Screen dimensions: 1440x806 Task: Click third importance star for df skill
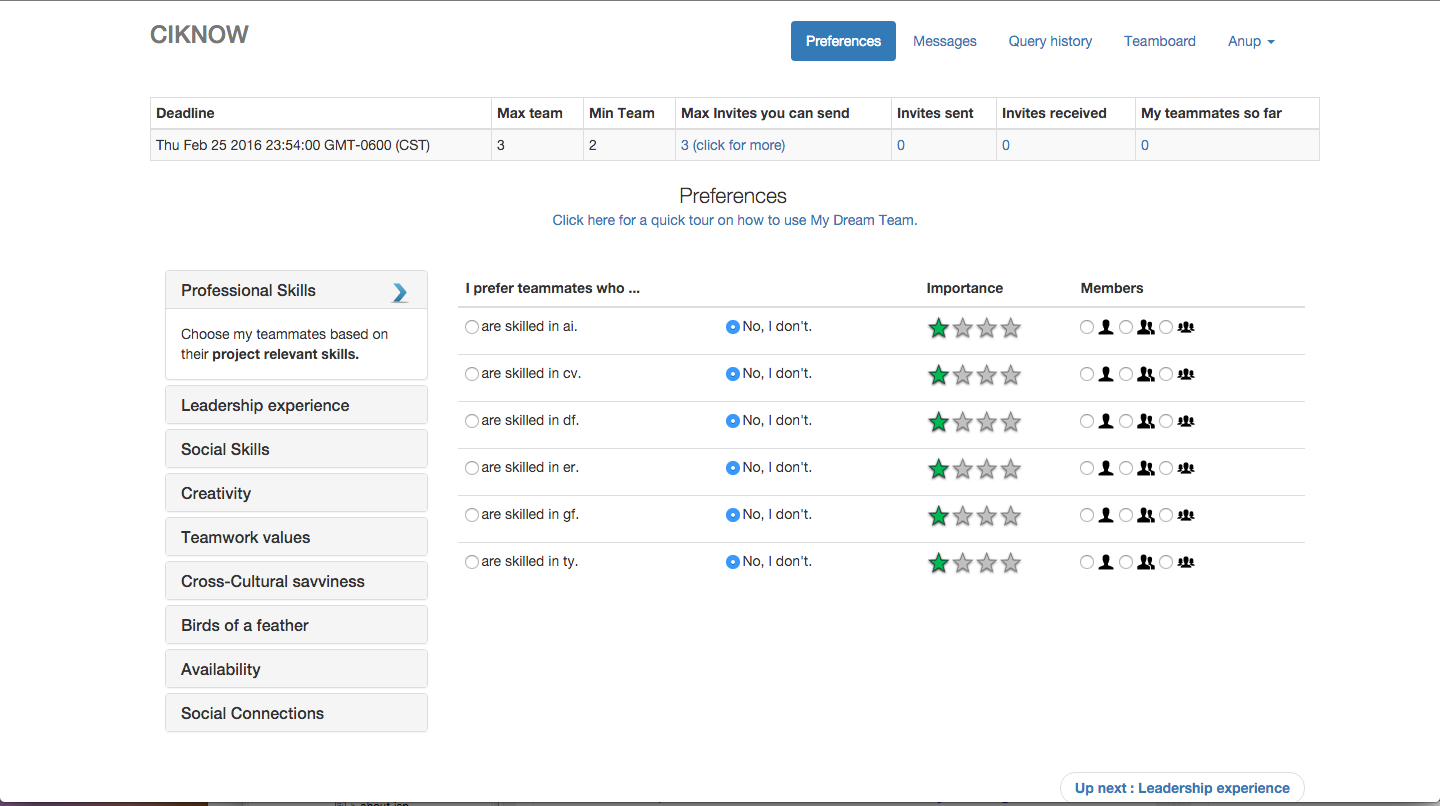point(987,422)
